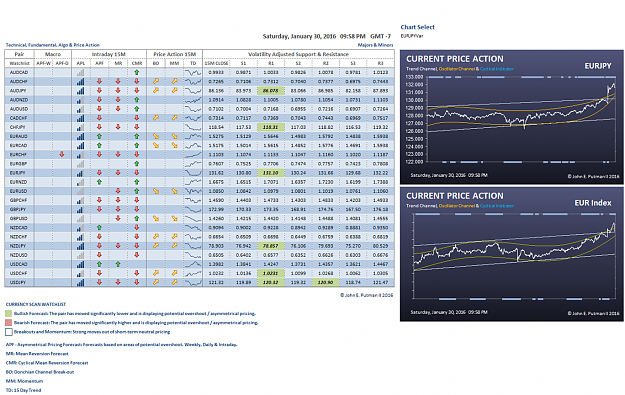Screen dimensions: 625x395
Task: Click the highlighted R1 cell in AUDJPY row
Action: click(x=271, y=91)
